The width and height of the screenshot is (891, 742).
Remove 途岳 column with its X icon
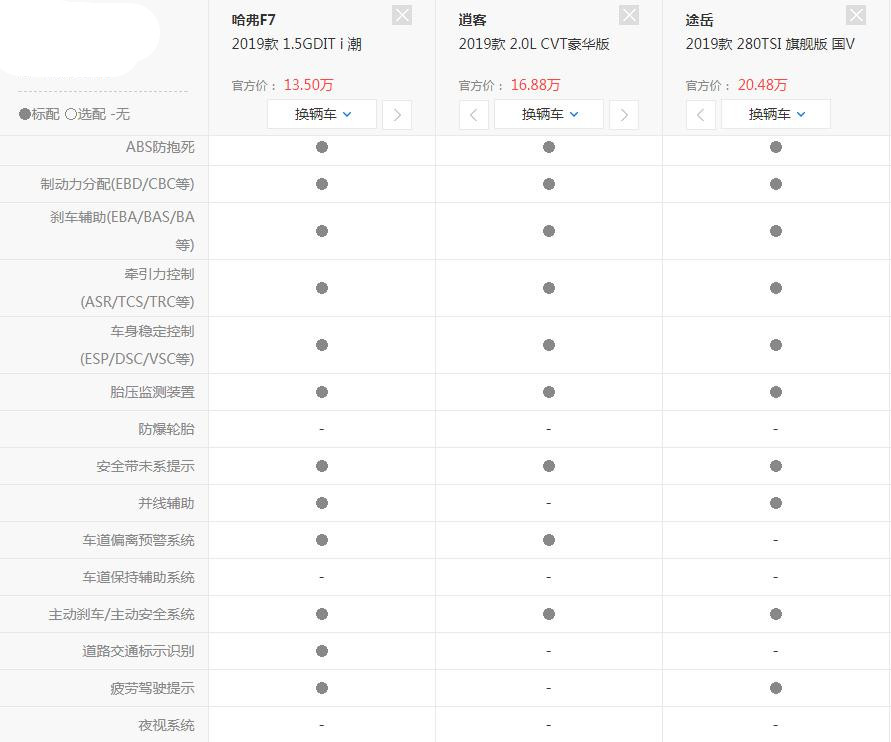[856, 15]
